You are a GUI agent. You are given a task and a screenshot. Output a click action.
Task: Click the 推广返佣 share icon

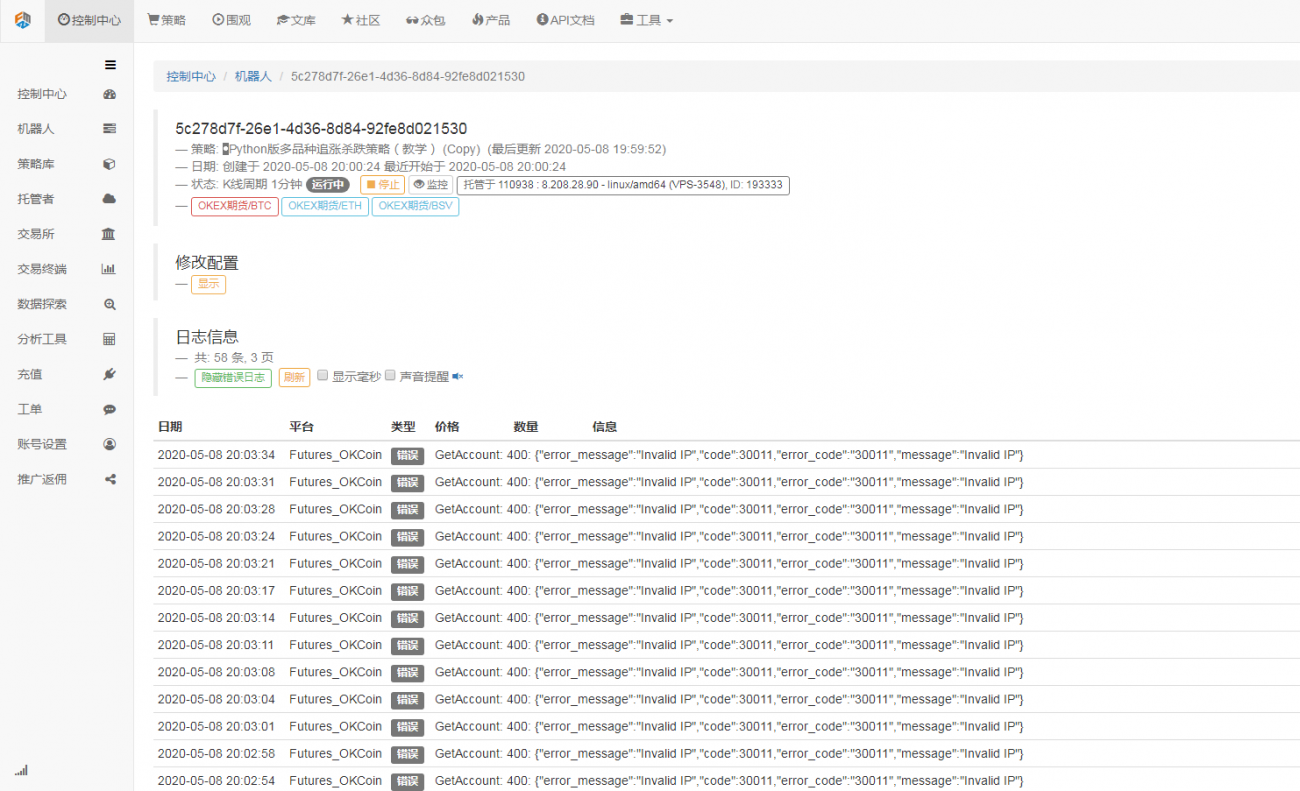(110, 478)
